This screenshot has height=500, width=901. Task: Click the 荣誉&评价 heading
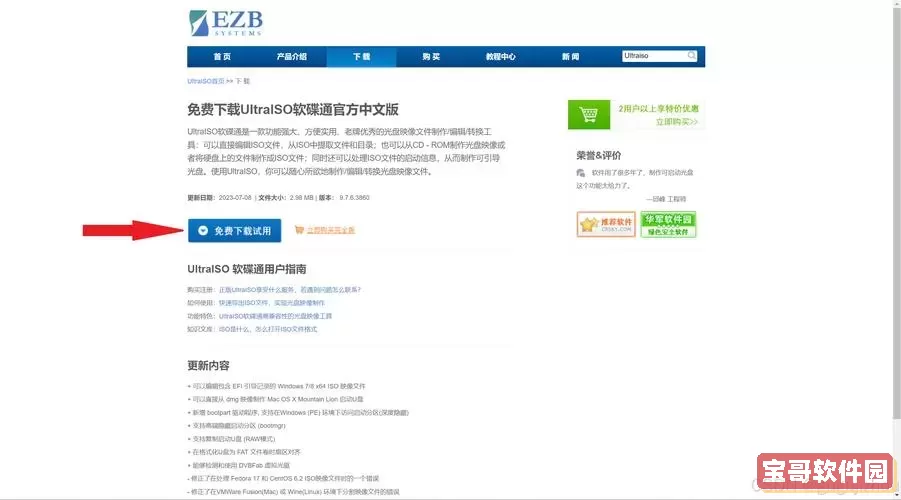coord(599,155)
